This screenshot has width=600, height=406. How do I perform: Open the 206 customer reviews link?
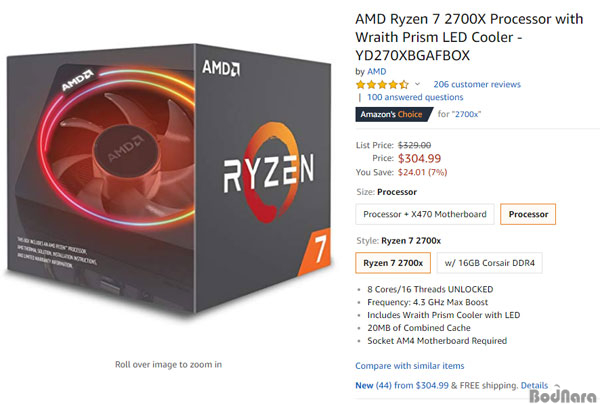pyautogui.click(x=477, y=84)
